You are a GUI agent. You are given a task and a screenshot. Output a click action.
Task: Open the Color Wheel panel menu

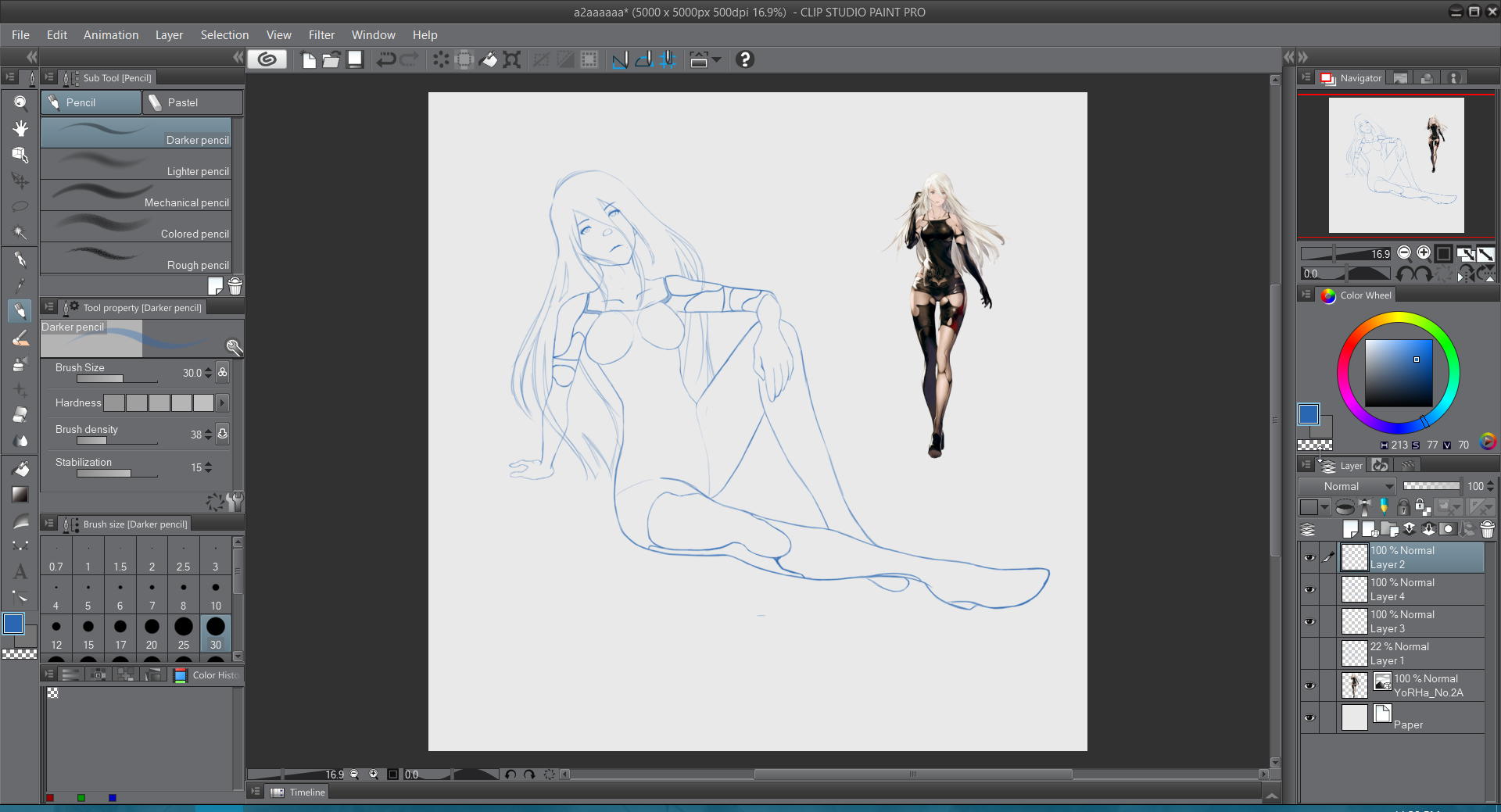tap(1306, 295)
